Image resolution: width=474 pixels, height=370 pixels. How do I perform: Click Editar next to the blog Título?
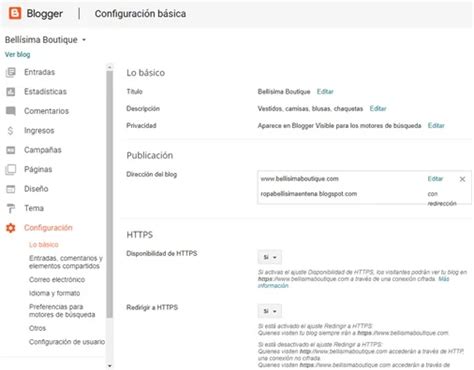point(325,91)
